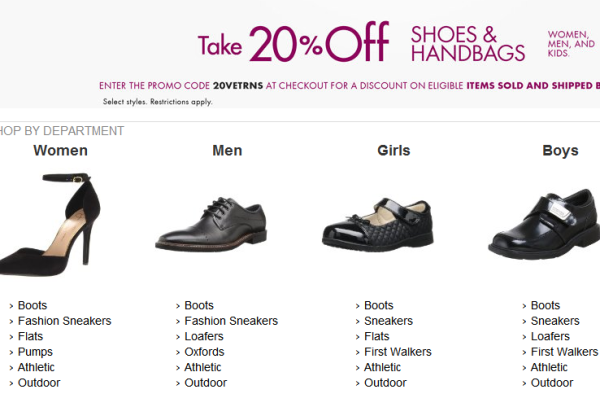Screen dimensions: 600x407
Task: Open the Boys department heading
Action: pyautogui.click(x=560, y=150)
